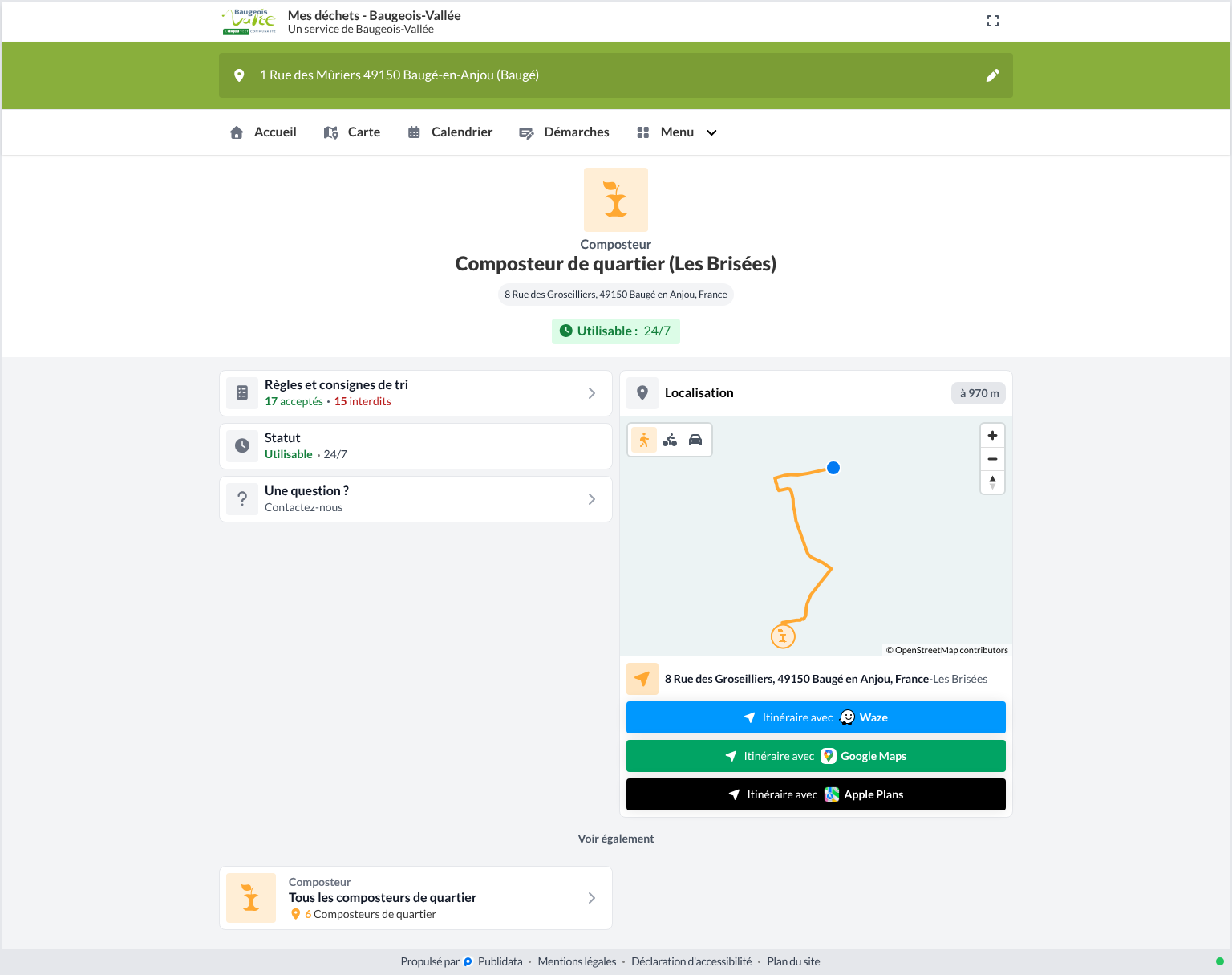Click the Localisation pin icon
This screenshot has height=975, width=1232.
coord(642,393)
